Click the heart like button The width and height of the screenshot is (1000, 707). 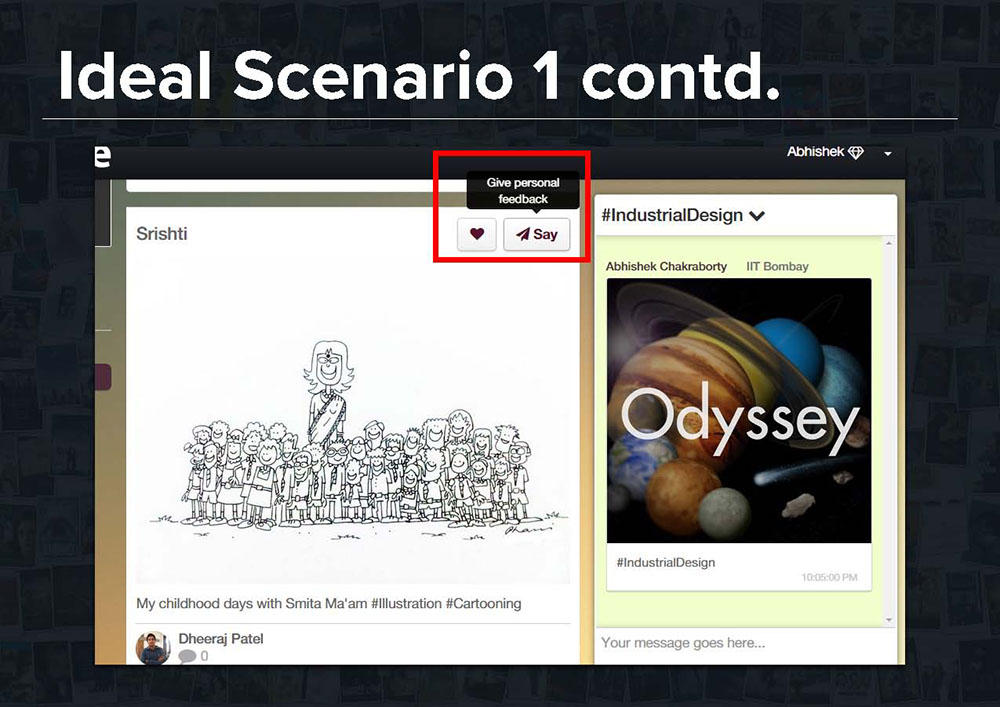point(477,234)
